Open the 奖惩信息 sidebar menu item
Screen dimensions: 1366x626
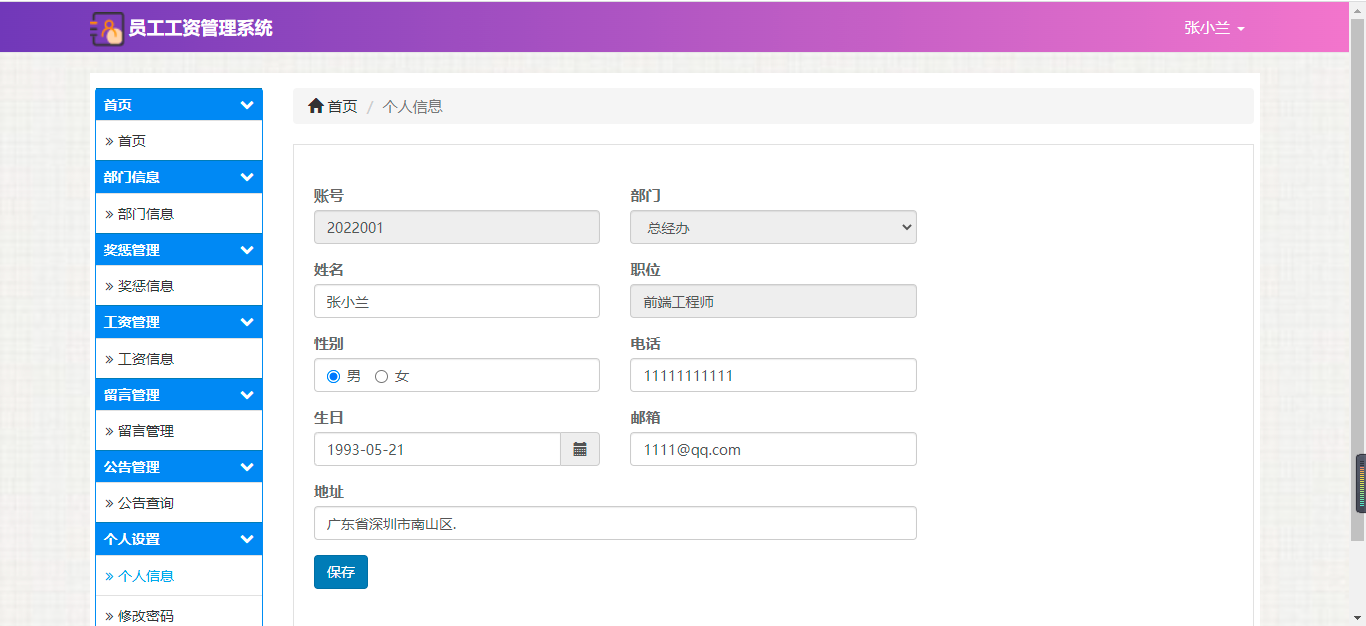(x=179, y=286)
